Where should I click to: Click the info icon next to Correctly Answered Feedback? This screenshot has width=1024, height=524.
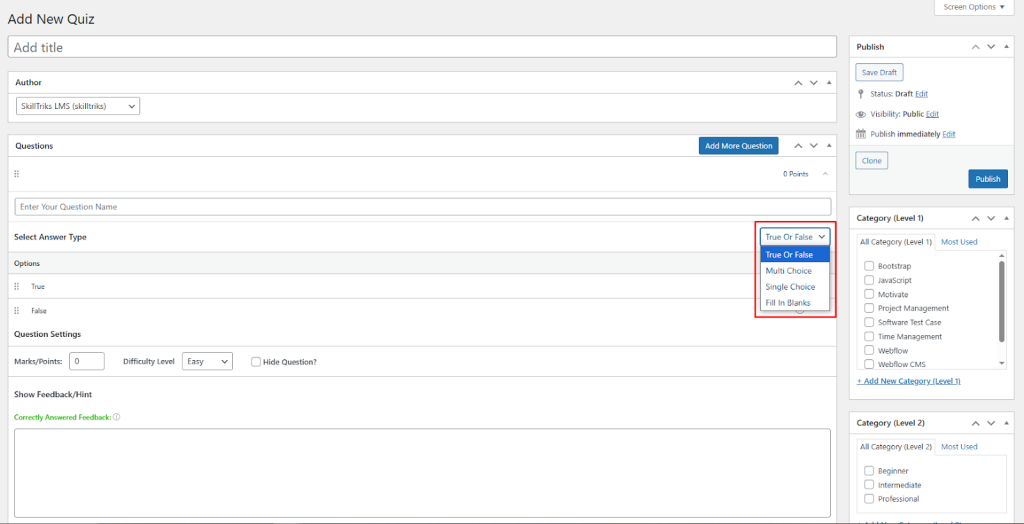[x=117, y=417]
